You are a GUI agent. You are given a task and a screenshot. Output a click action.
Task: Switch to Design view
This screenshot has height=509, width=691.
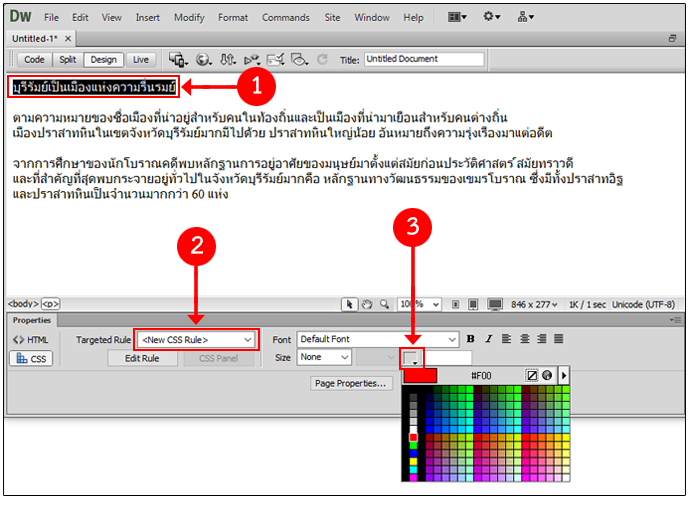tap(101, 59)
